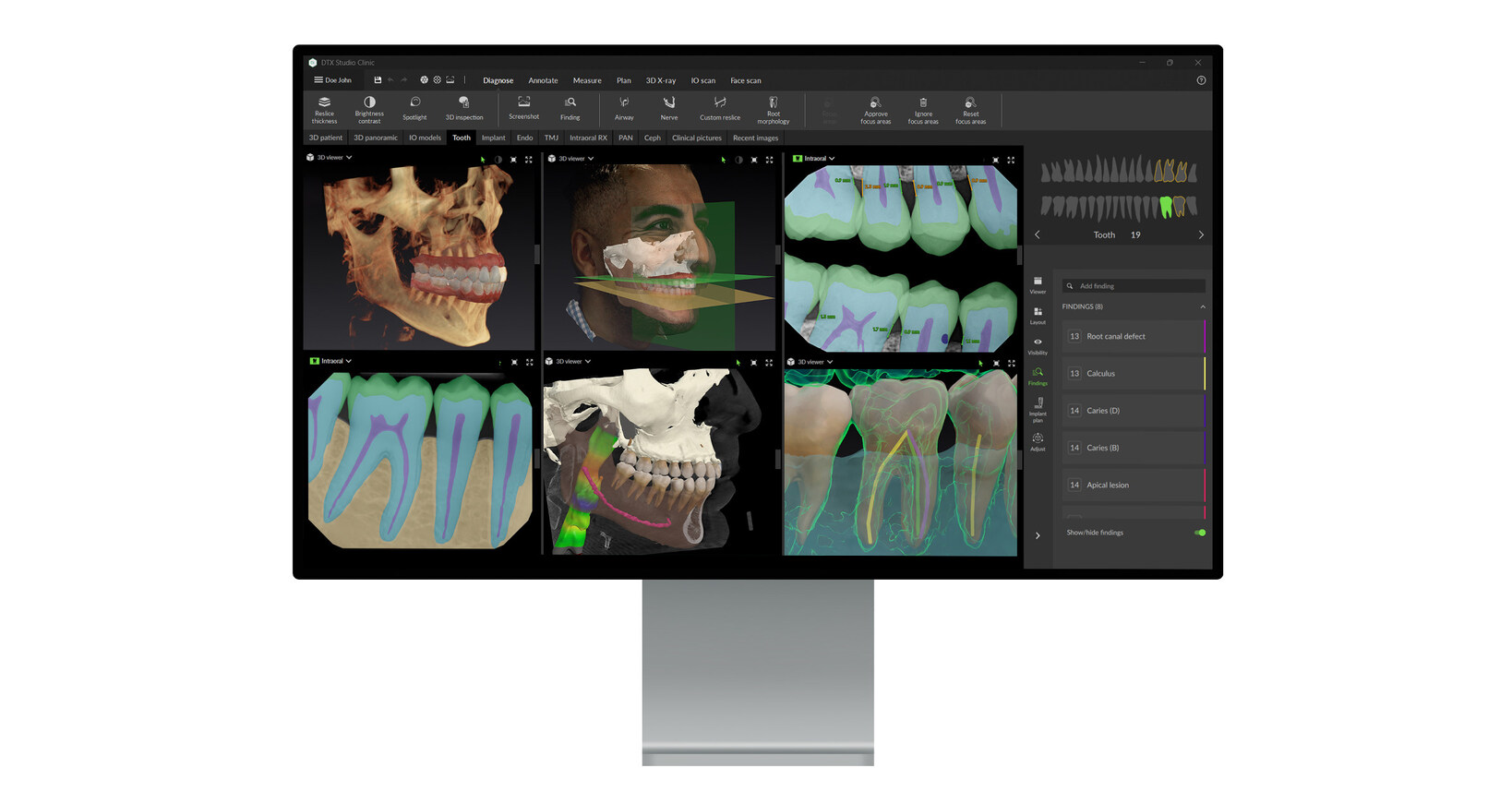The image size is (1512, 792).
Task: Open the Visibility eye panel
Action: (1038, 346)
